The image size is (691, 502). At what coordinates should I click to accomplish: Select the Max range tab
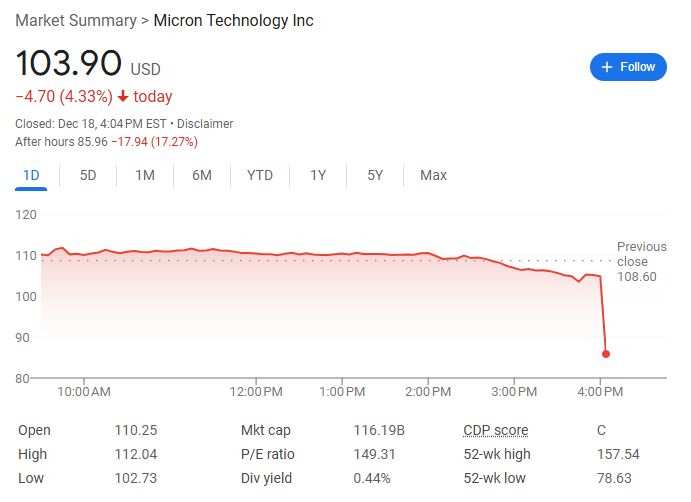coord(433,176)
